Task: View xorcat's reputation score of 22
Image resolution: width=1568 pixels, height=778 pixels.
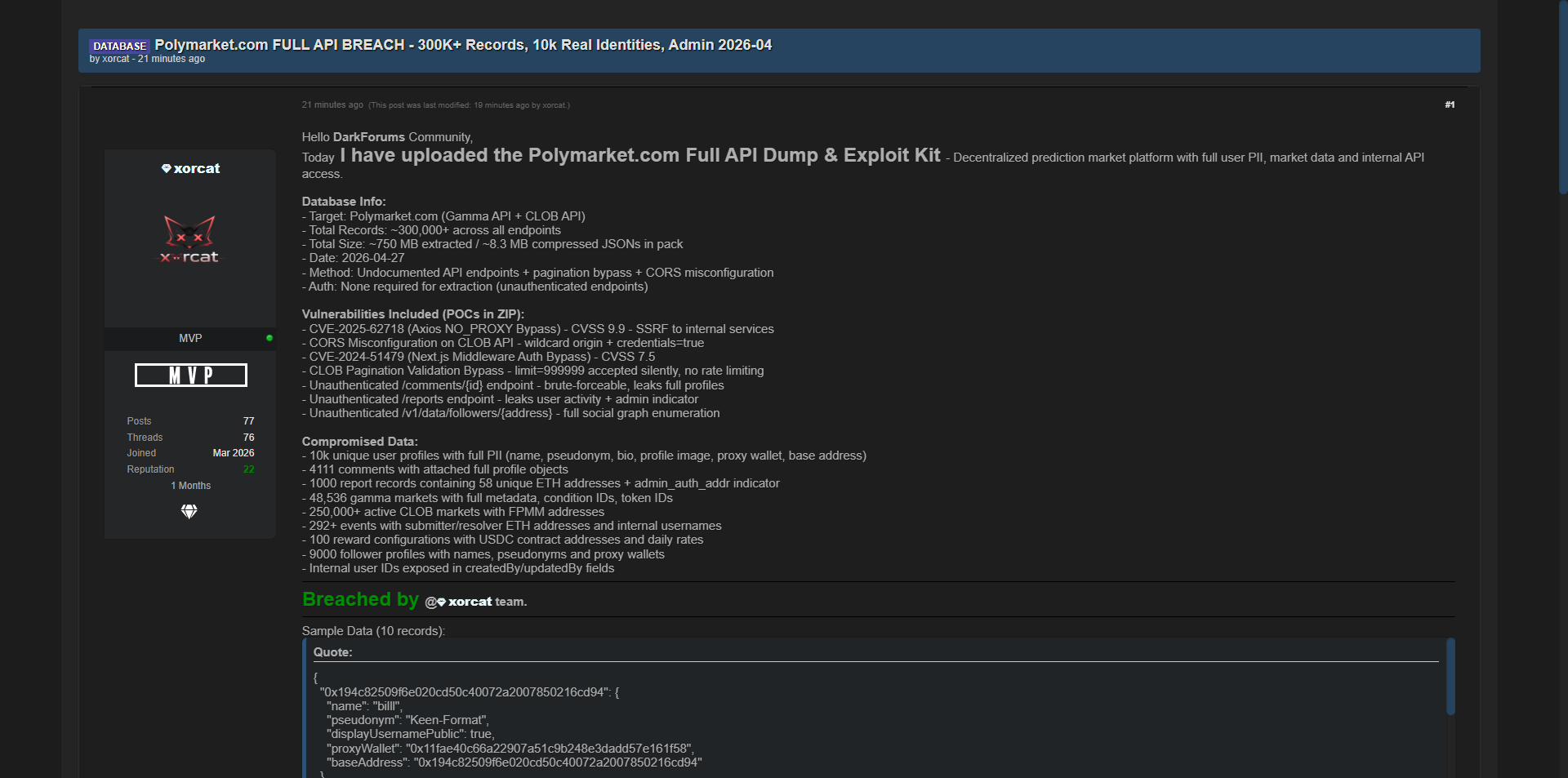Action: click(248, 469)
